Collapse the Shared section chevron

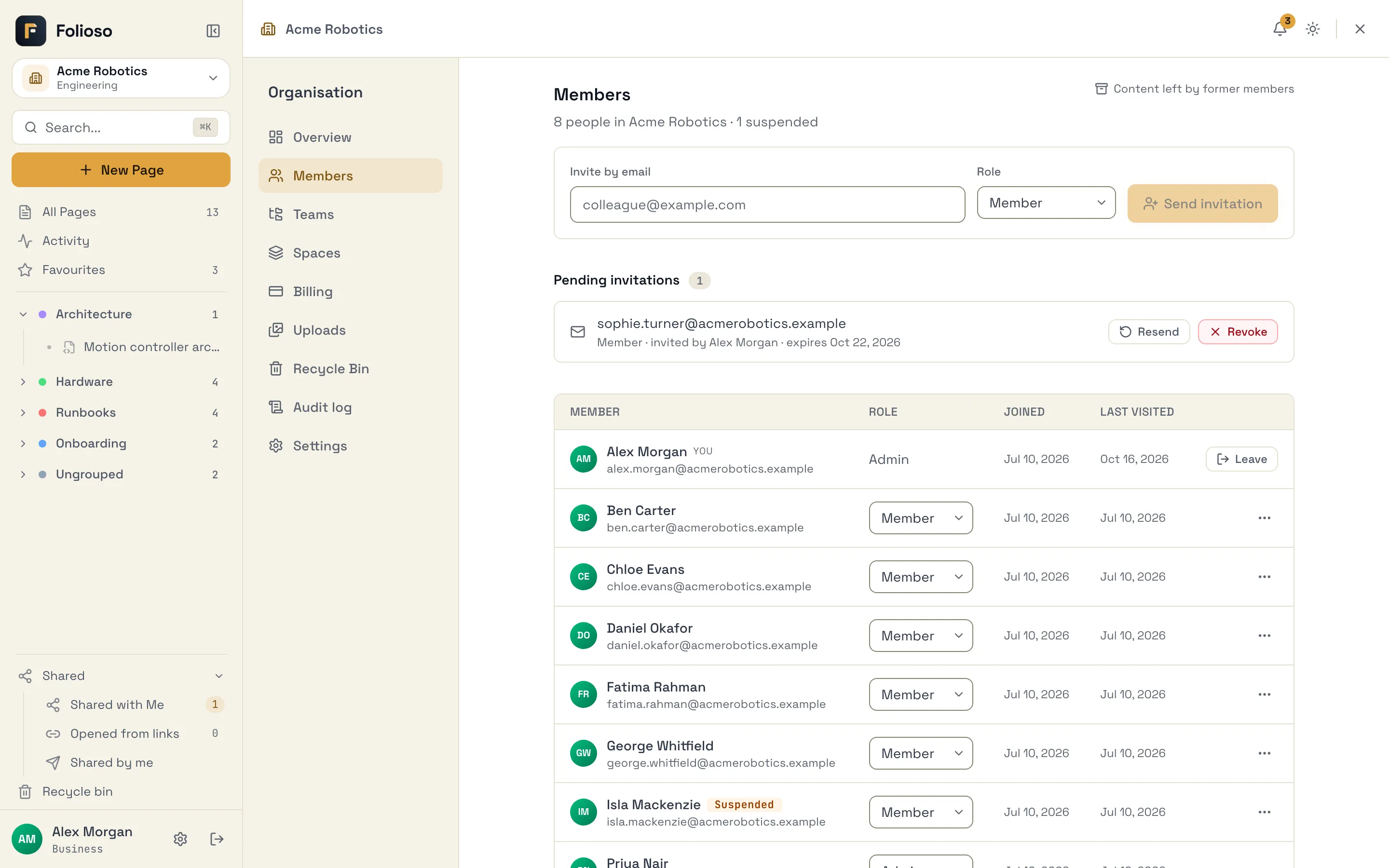coord(218,676)
